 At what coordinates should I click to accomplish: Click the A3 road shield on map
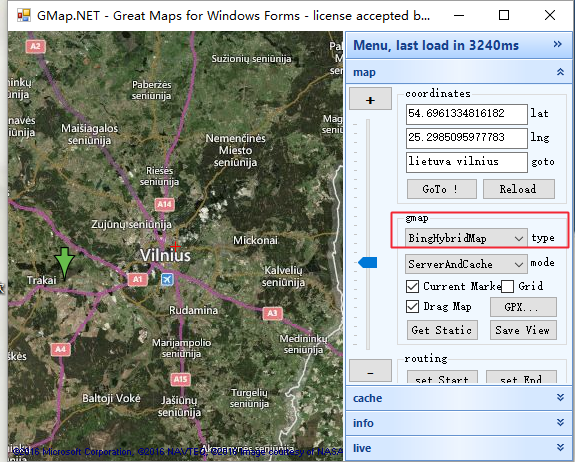tap(272, 313)
